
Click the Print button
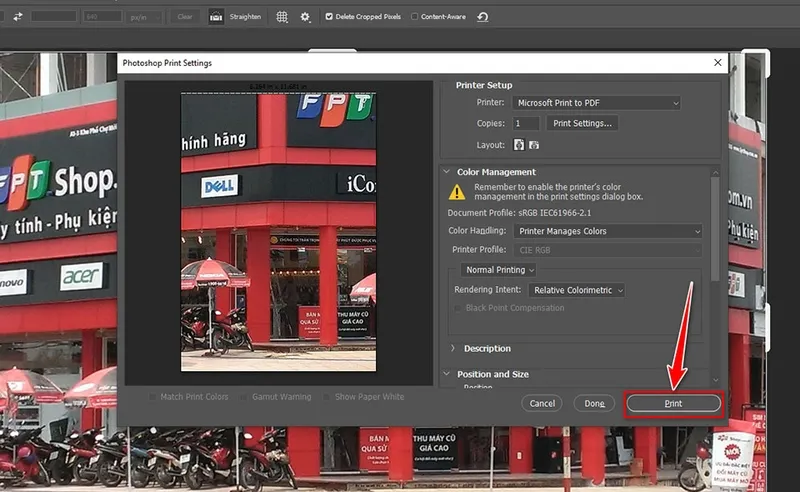[673, 403]
